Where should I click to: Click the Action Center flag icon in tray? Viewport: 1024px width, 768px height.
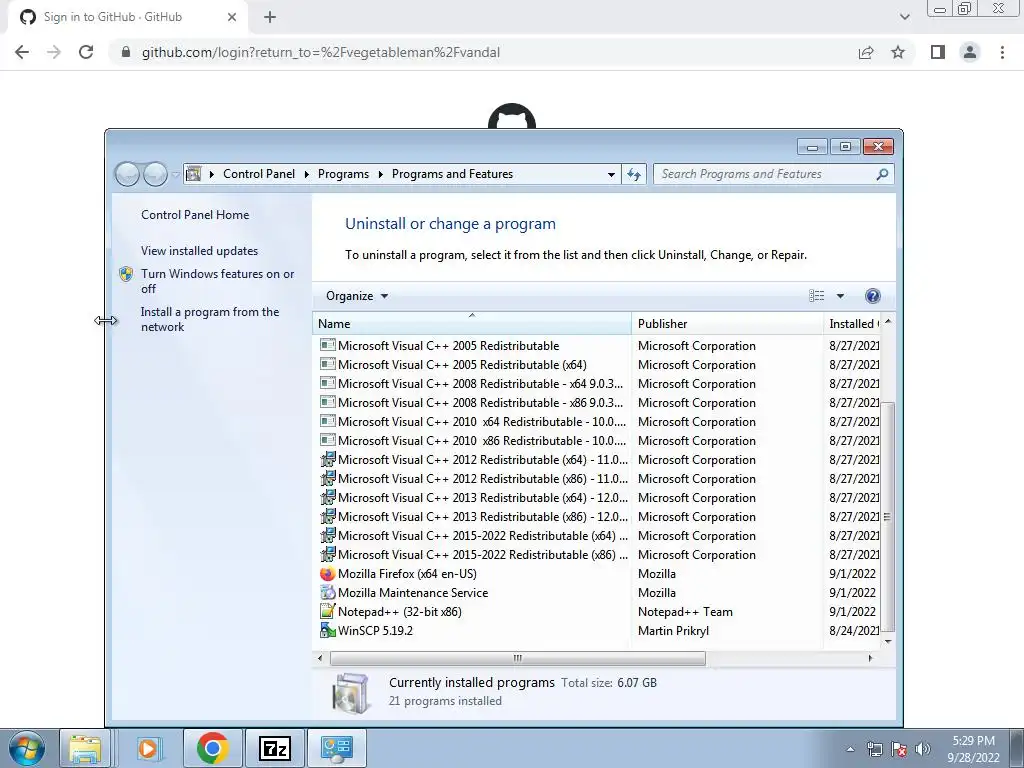[899, 749]
